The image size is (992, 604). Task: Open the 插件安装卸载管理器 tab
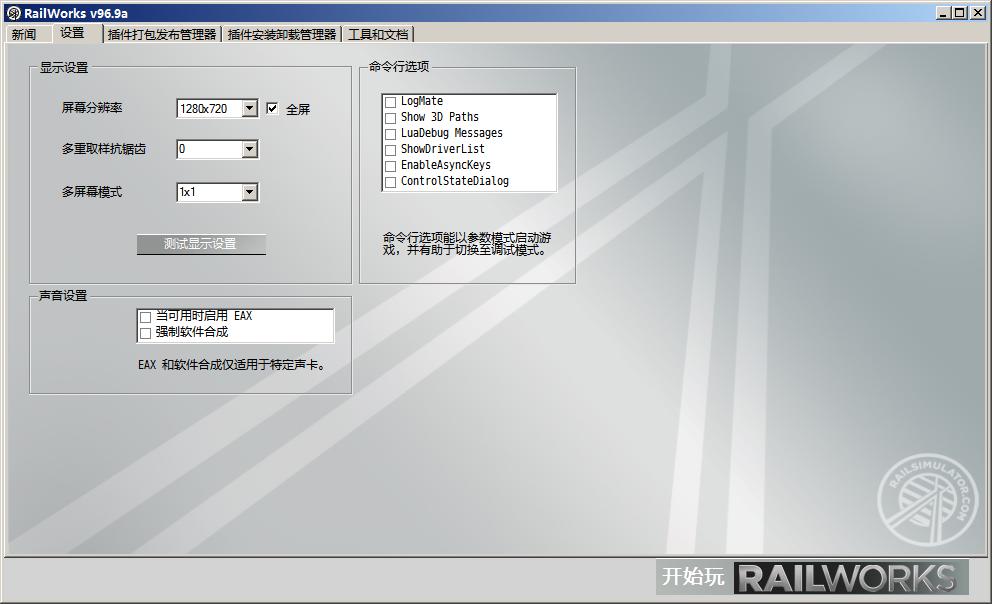(x=282, y=34)
